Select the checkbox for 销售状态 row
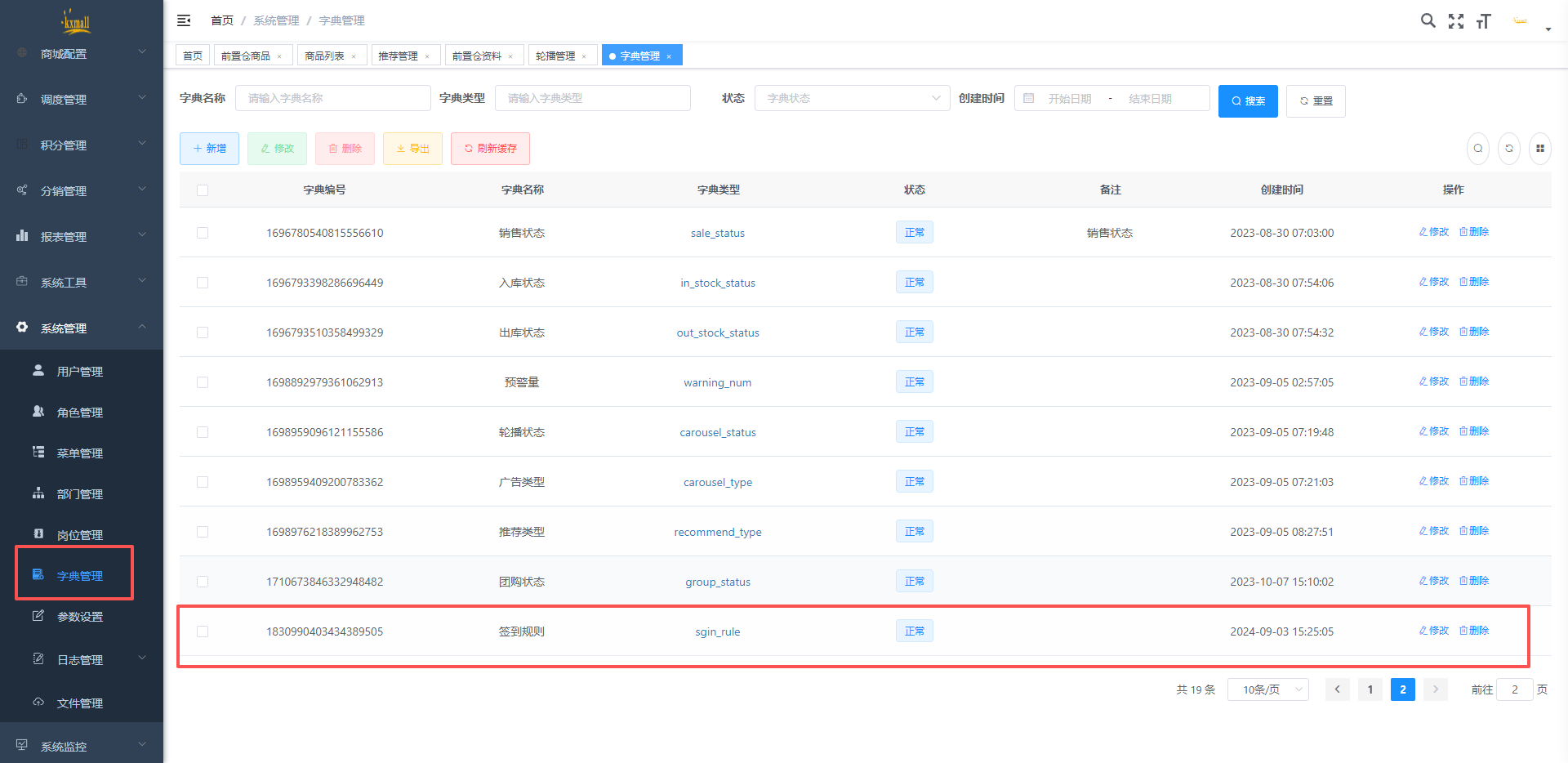Image resolution: width=1568 pixels, height=763 pixels. [203, 233]
